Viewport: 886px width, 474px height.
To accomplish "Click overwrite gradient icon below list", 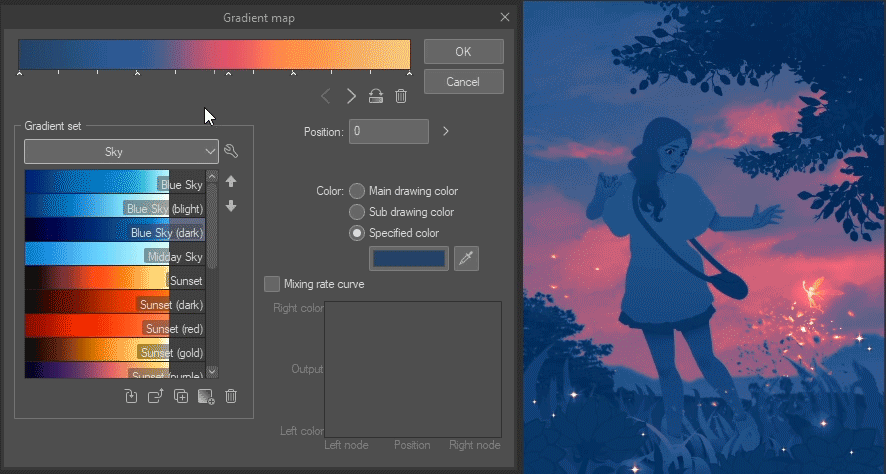I will click(131, 396).
